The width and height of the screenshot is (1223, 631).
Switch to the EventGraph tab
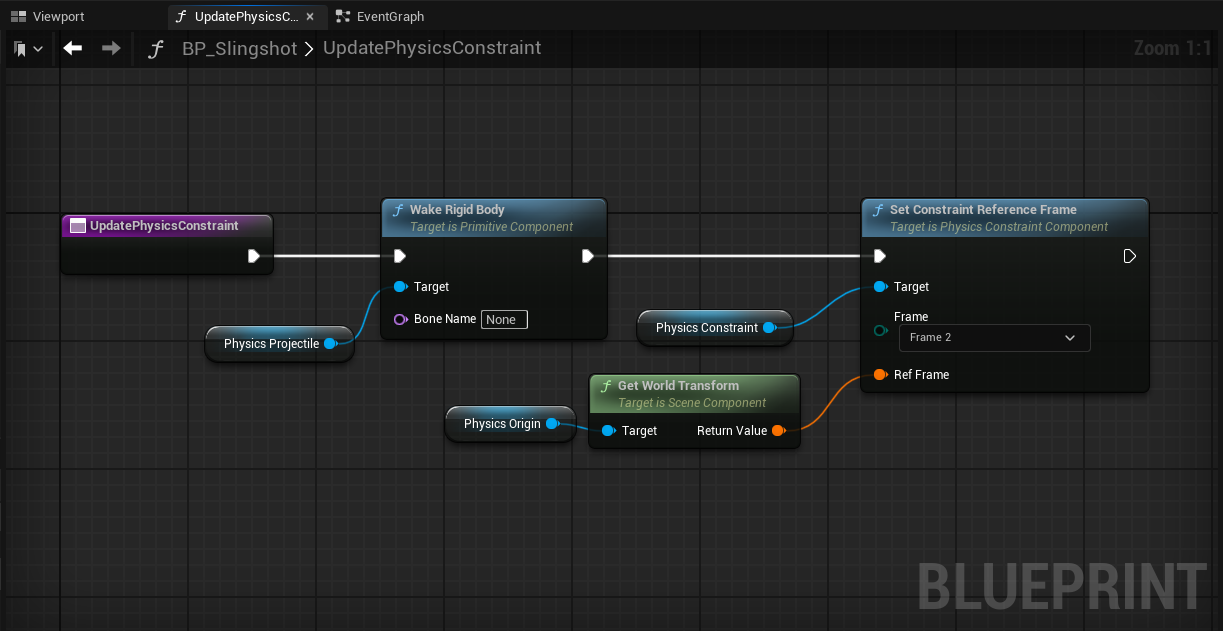[x=380, y=16]
